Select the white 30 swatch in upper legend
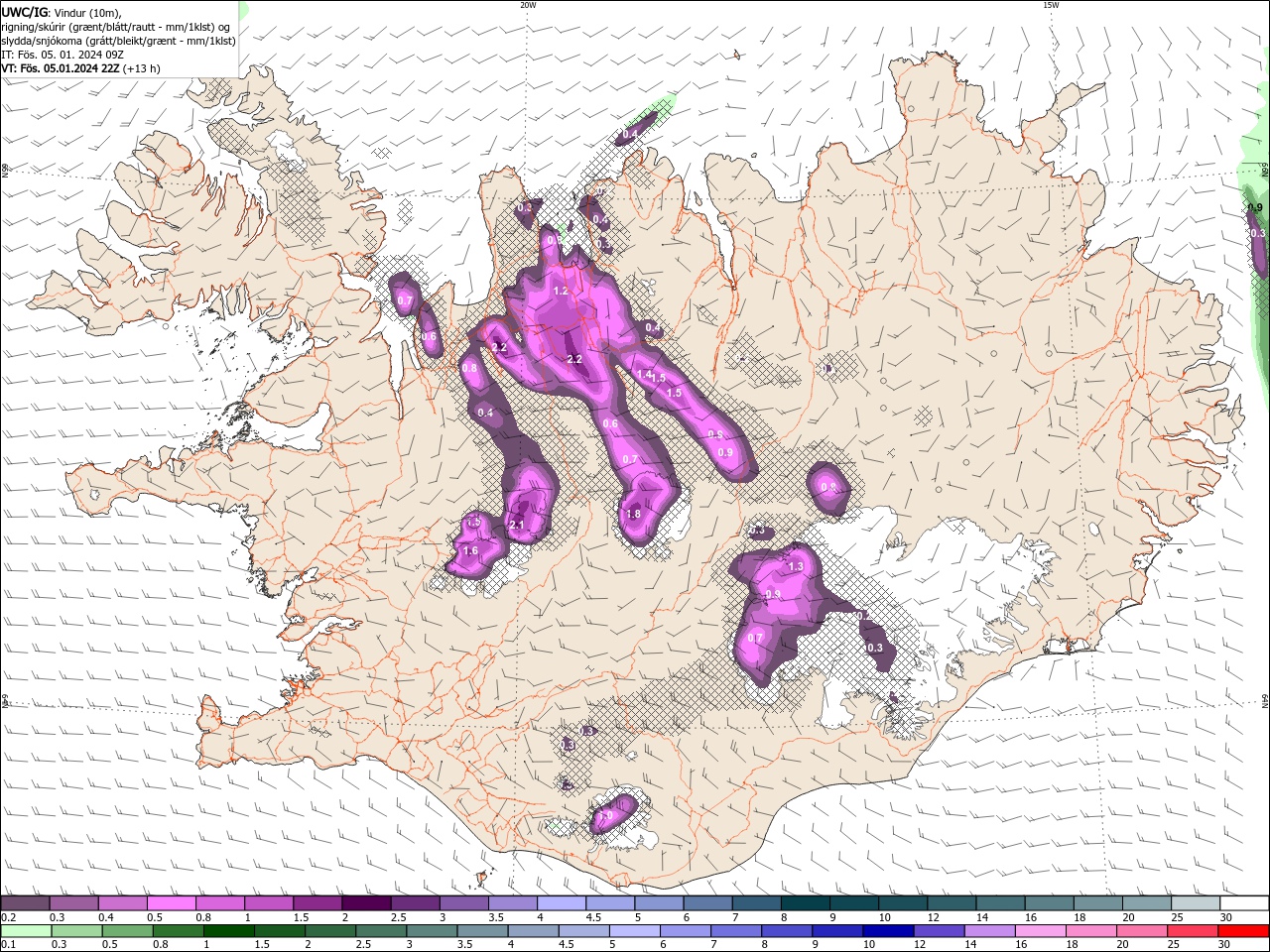The height and width of the screenshot is (952, 1270). click(1244, 903)
